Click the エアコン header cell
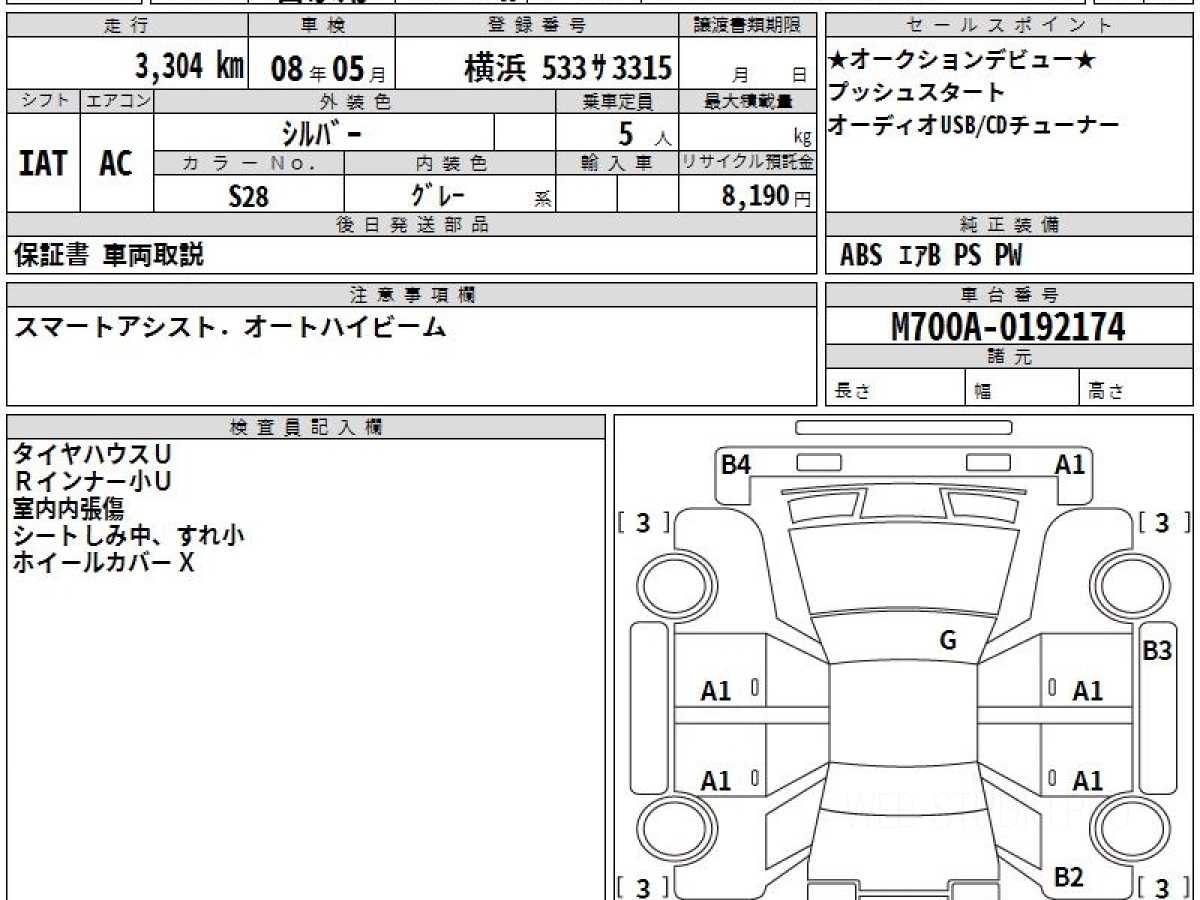 (x=118, y=101)
